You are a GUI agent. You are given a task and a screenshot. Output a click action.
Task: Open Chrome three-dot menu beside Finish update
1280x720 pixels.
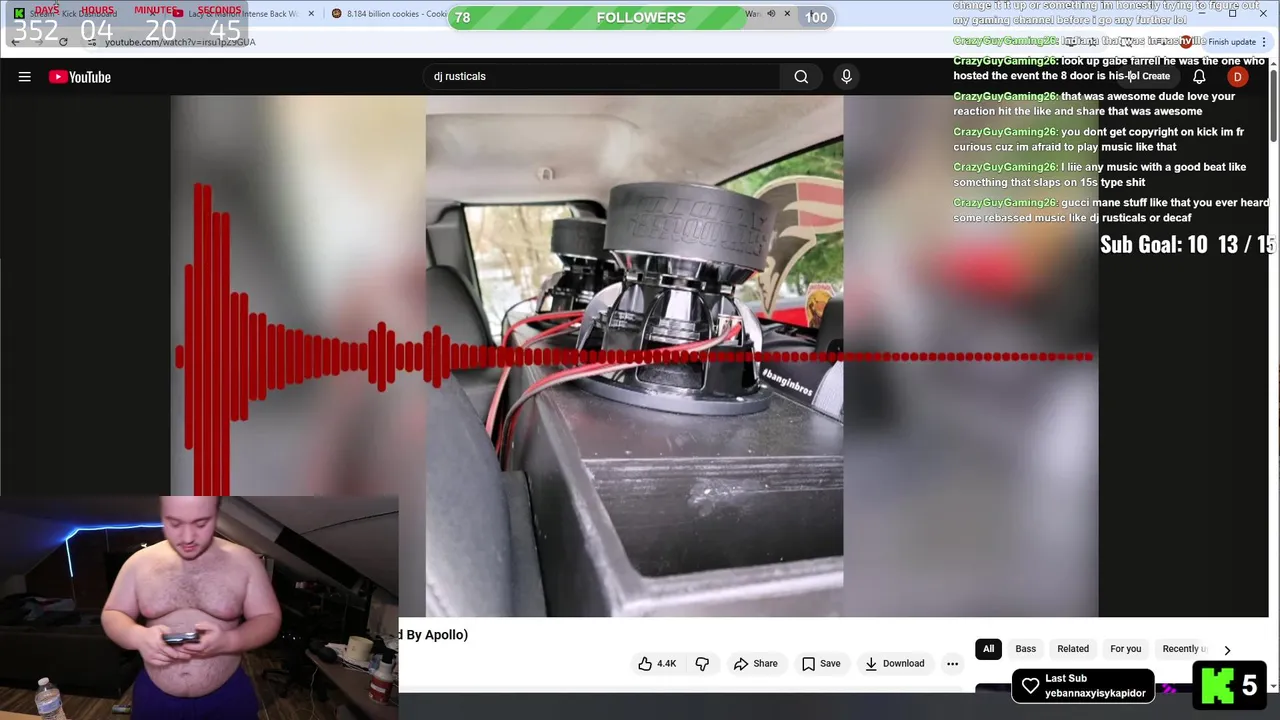1264,42
